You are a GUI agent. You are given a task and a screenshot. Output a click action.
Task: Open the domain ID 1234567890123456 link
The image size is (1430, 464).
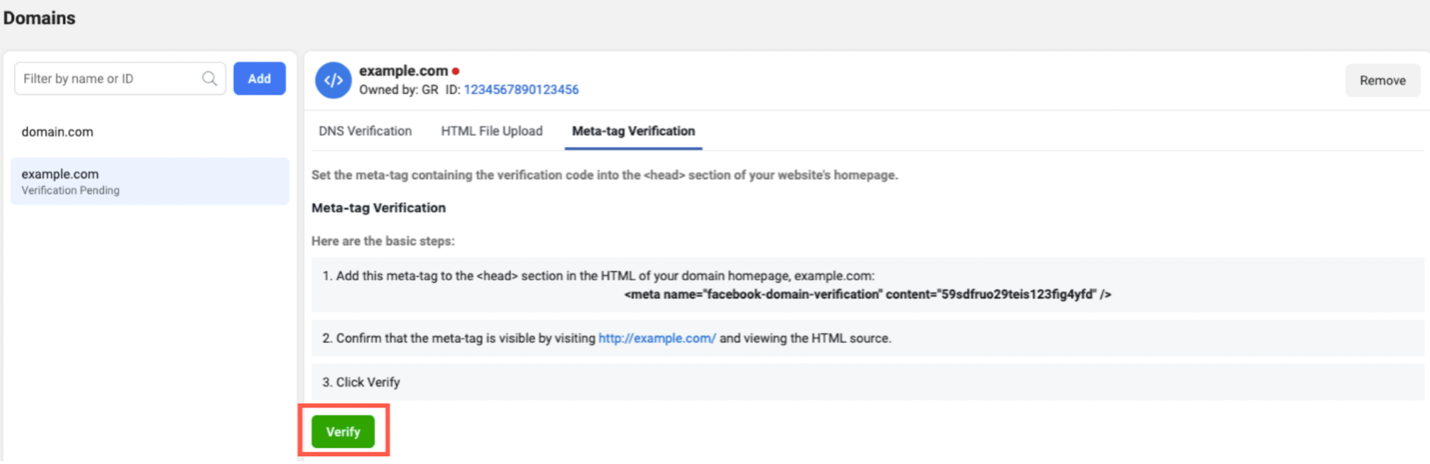pyautogui.click(x=521, y=89)
